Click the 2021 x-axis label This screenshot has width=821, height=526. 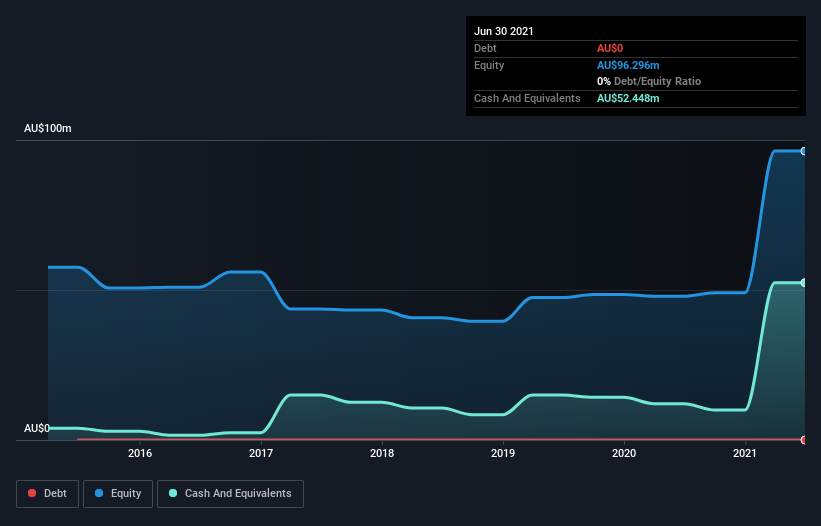[745, 453]
